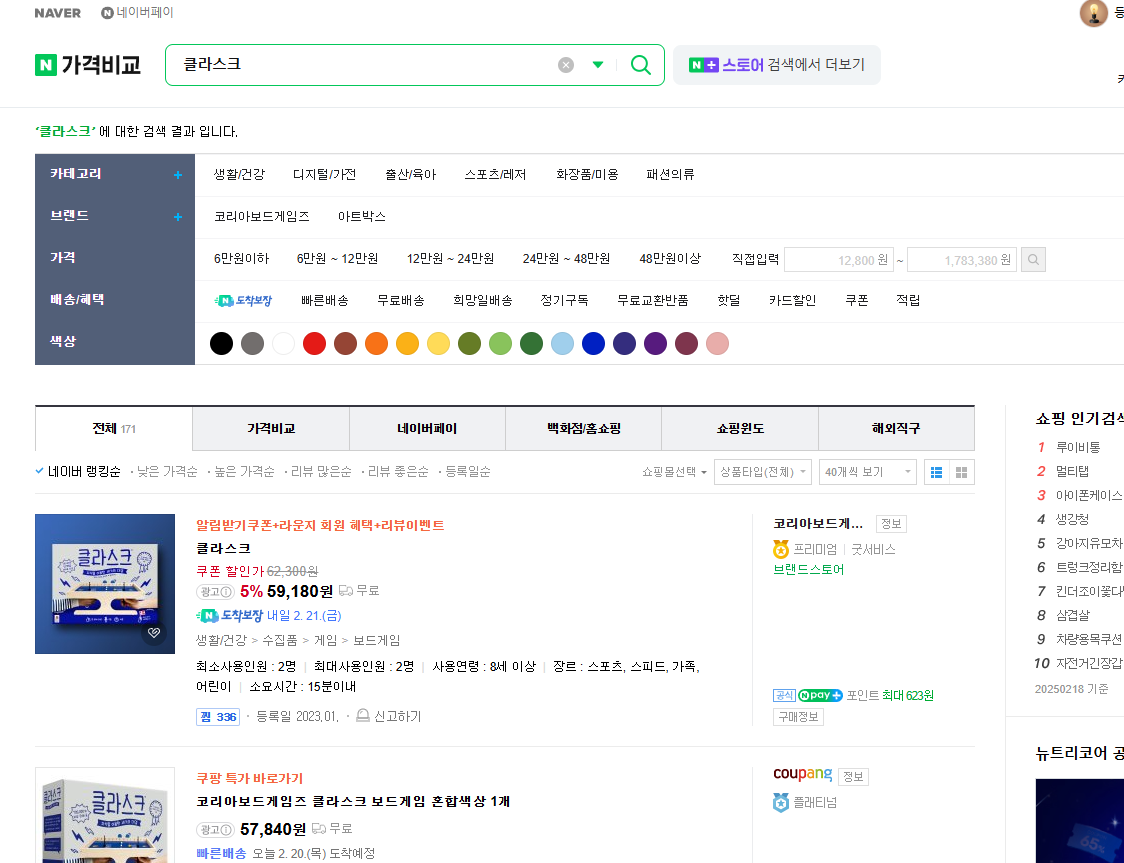The image size is (1124, 863).
Task: Select 코리아보드게임즈 brand filter
Action: pos(262,216)
